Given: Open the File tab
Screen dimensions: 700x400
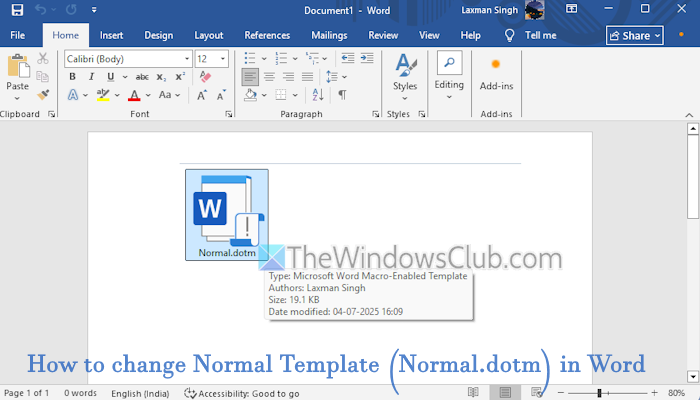Looking at the screenshot, I should 18,35.
